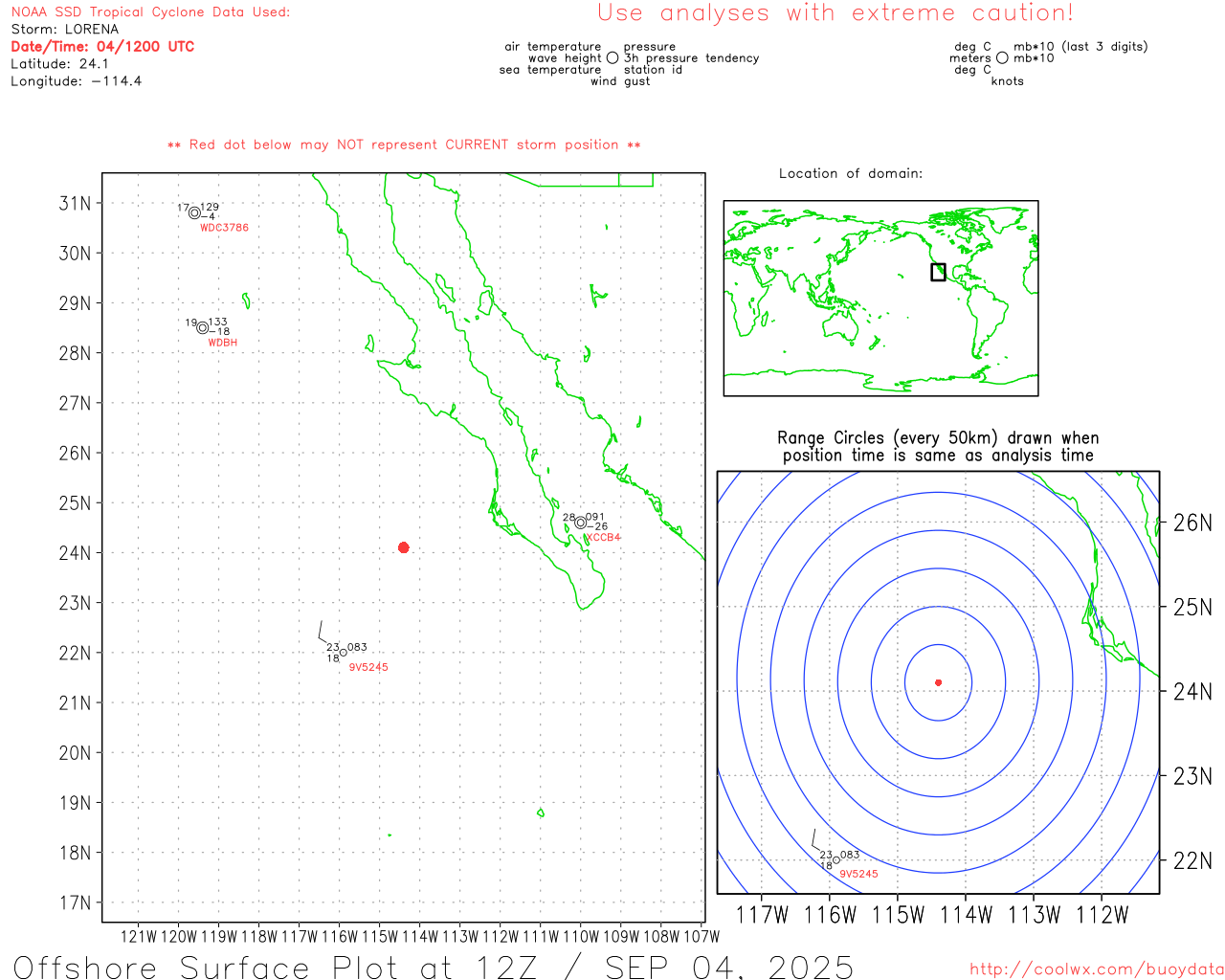Click the red XCCB4 station ID label
Screen dimensions: 1225x980
pyautogui.click(x=603, y=538)
